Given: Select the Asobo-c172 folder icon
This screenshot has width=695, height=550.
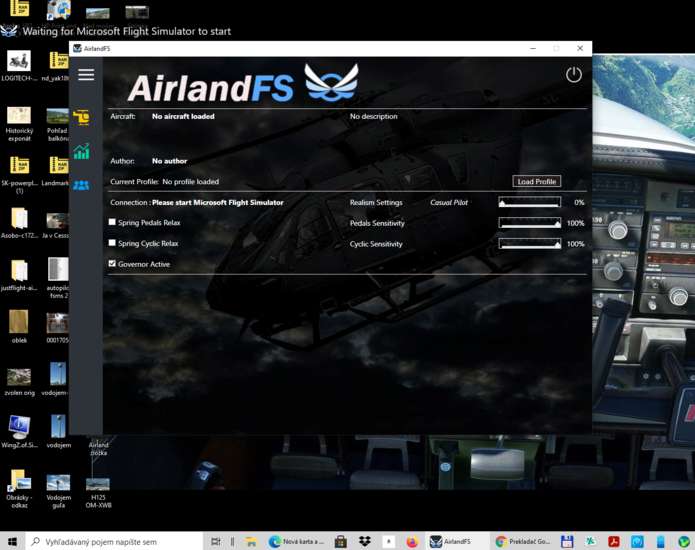Looking at the screenshot, I should [x=19, y=223].
